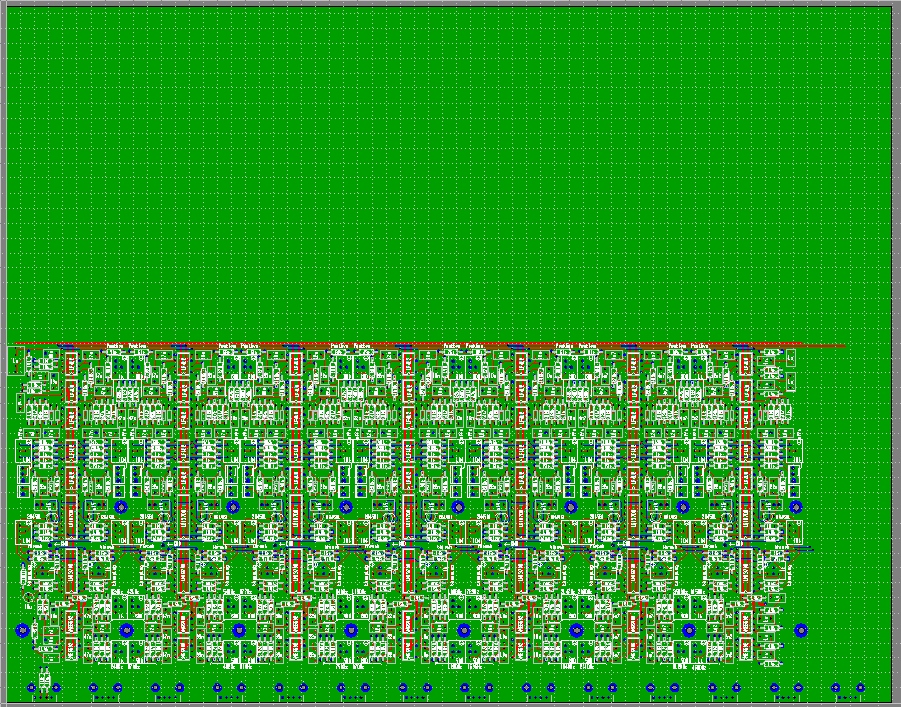This screenshot has width=901, height=707.
Task: Click the gray board border at the right edge
Action: click(896, 350)
